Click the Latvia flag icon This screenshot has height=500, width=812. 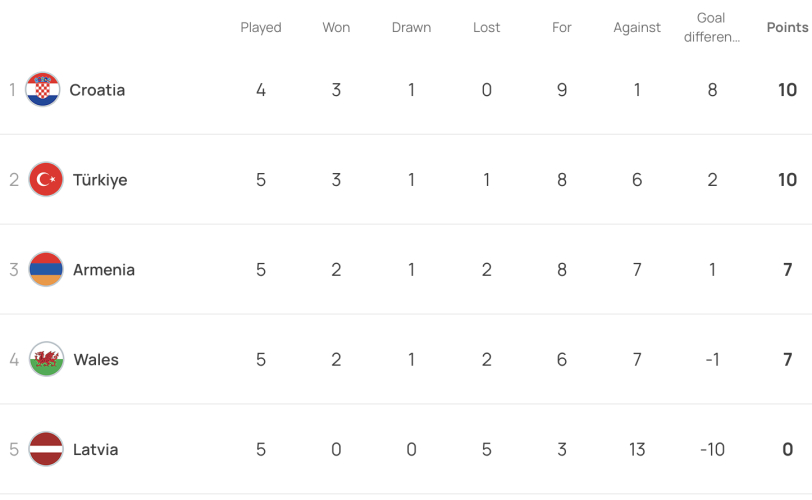[x=46, y=449]
